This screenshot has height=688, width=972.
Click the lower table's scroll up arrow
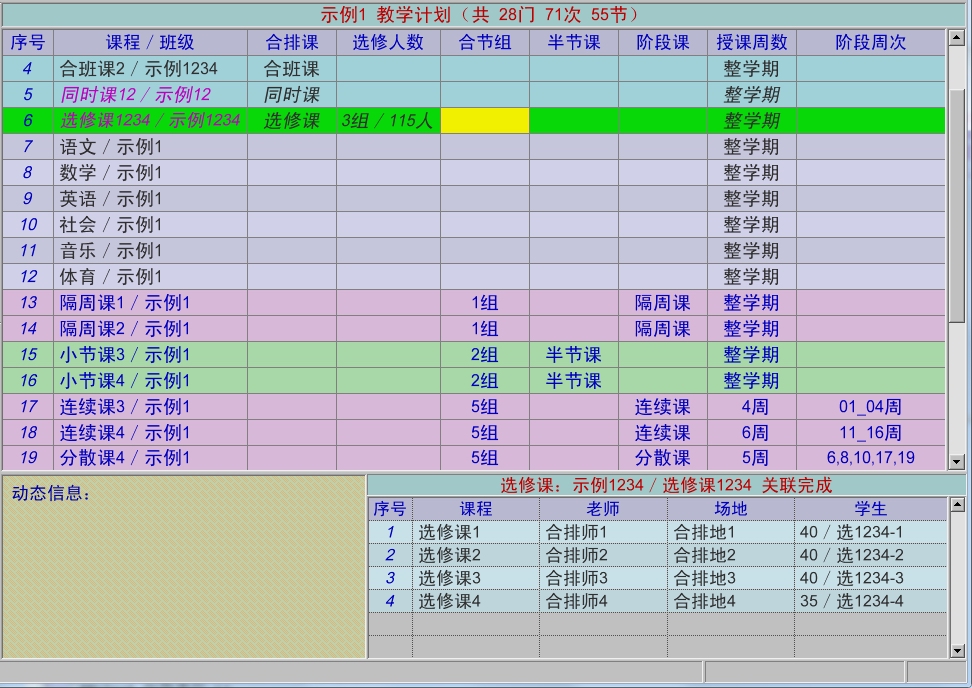[x=957, y=505]
